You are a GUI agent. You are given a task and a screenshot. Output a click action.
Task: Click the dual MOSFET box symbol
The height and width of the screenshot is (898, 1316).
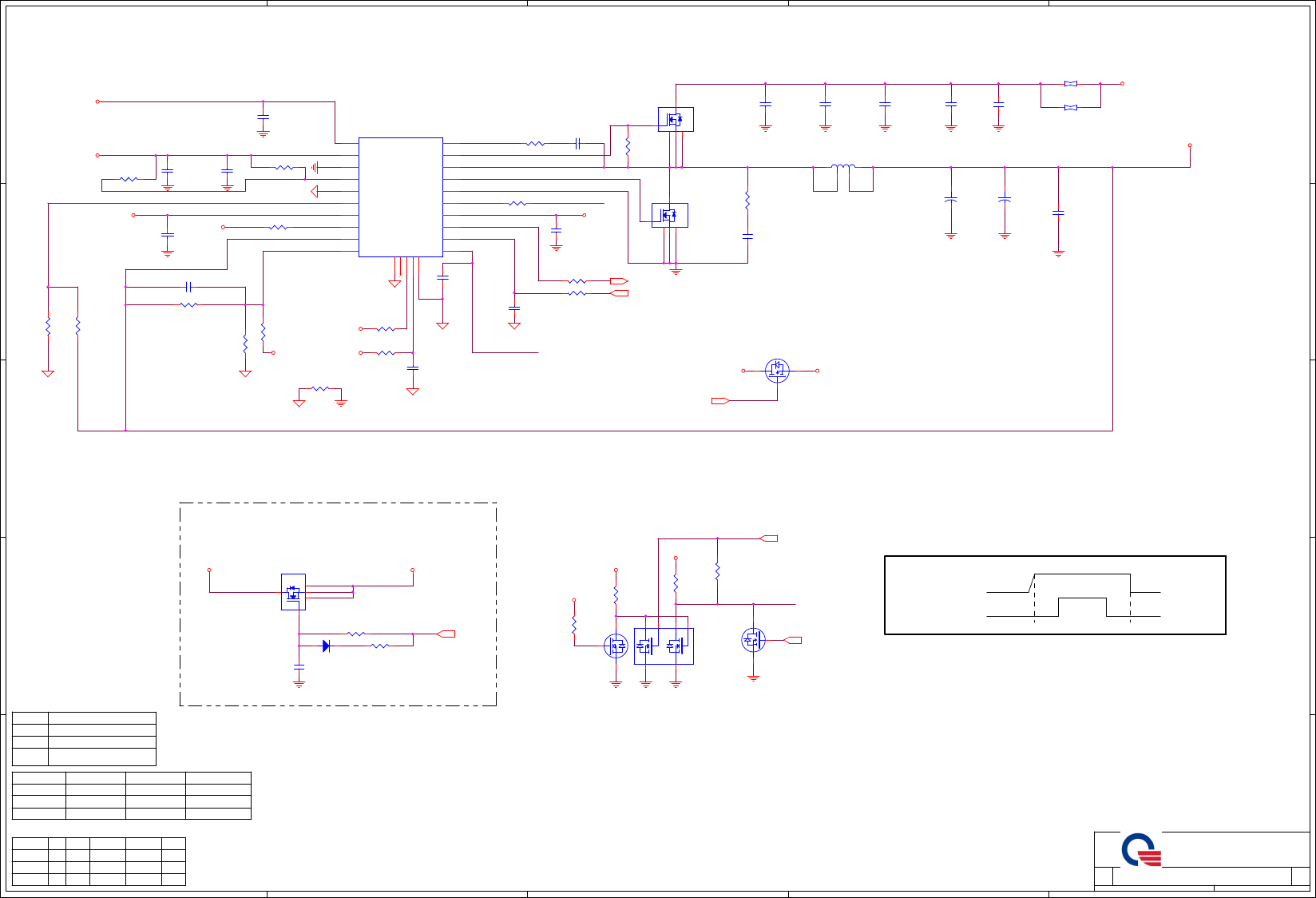point(664,646)
